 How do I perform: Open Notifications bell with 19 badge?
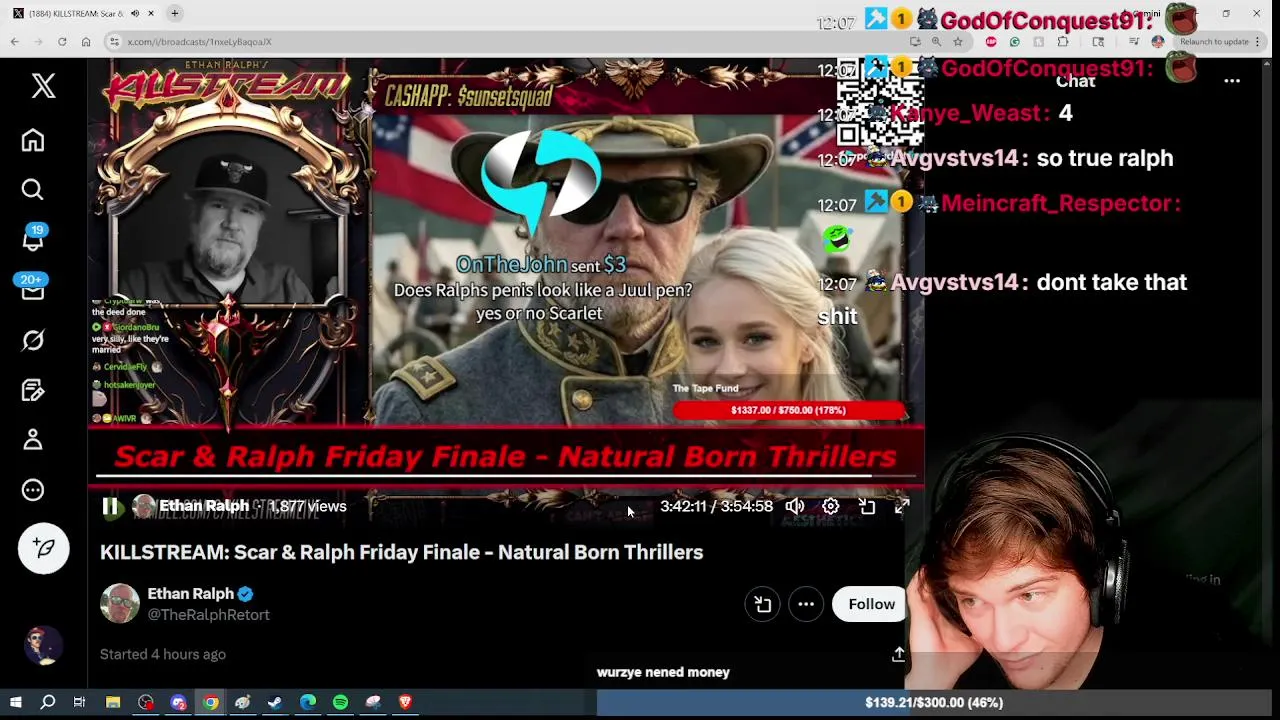(x=33, y=240)
